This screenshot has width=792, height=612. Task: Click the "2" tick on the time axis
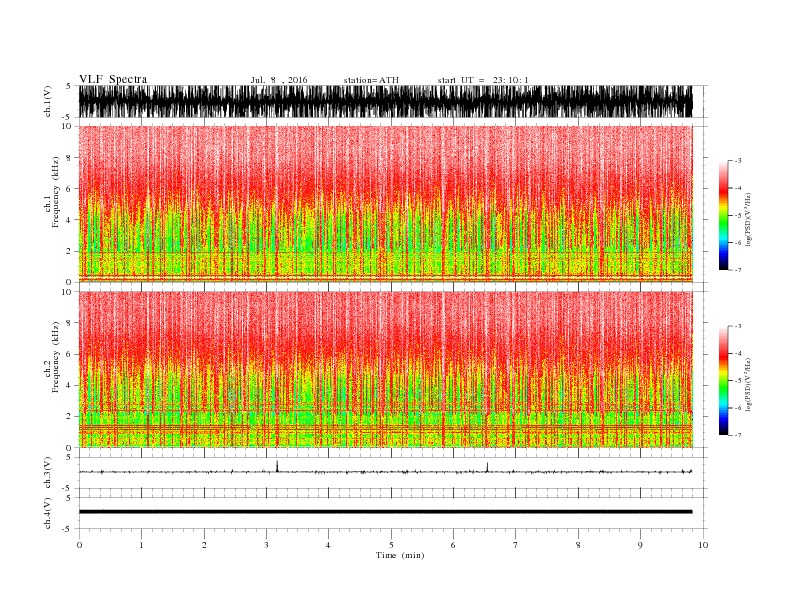[204, 545]
